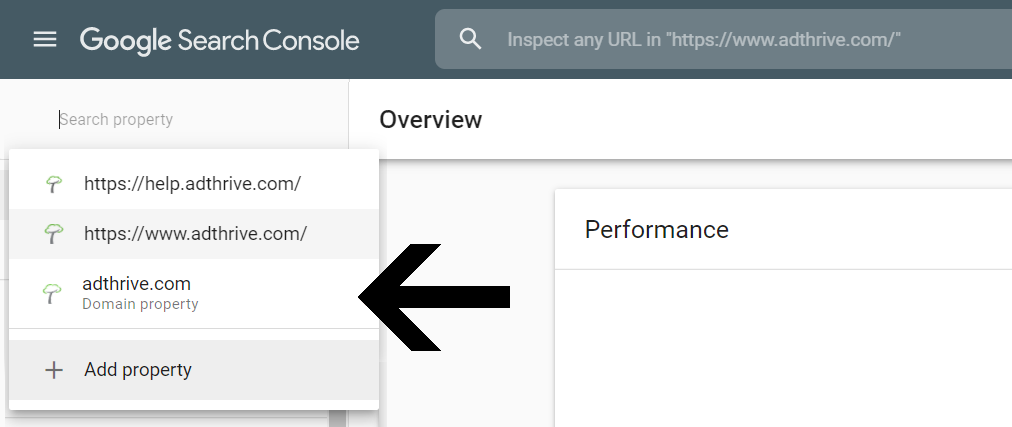
Task: Focus the Inspect any URL search box
Action: pyautogui.click(x=723, y=39)
